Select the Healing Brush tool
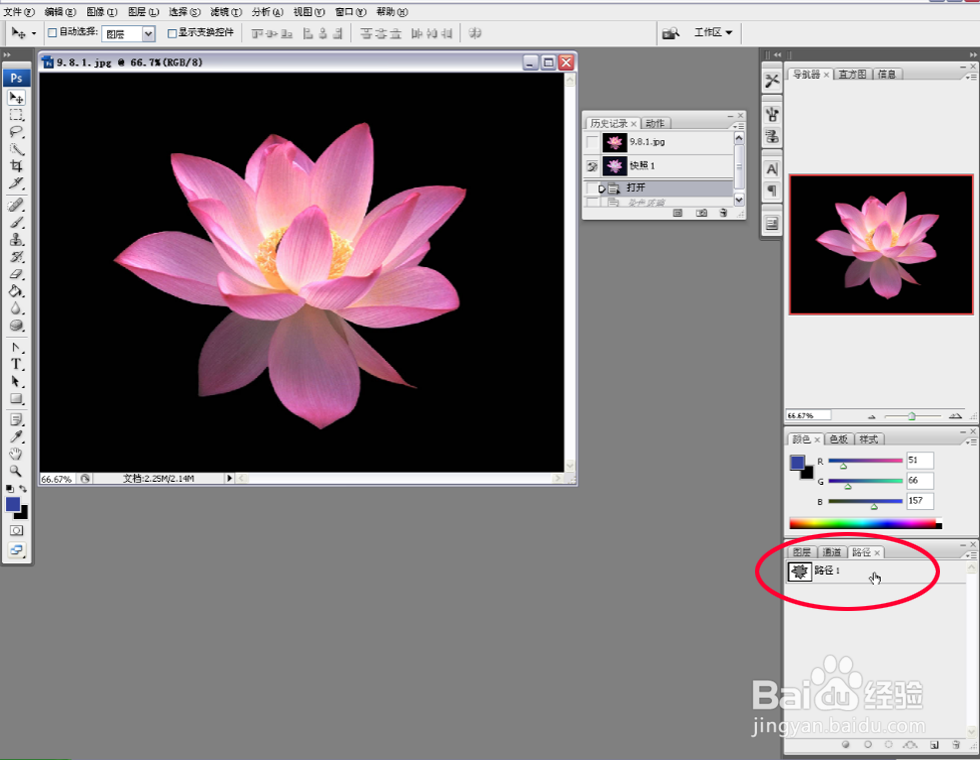980x760 pixels. click(x=16, y=205)
